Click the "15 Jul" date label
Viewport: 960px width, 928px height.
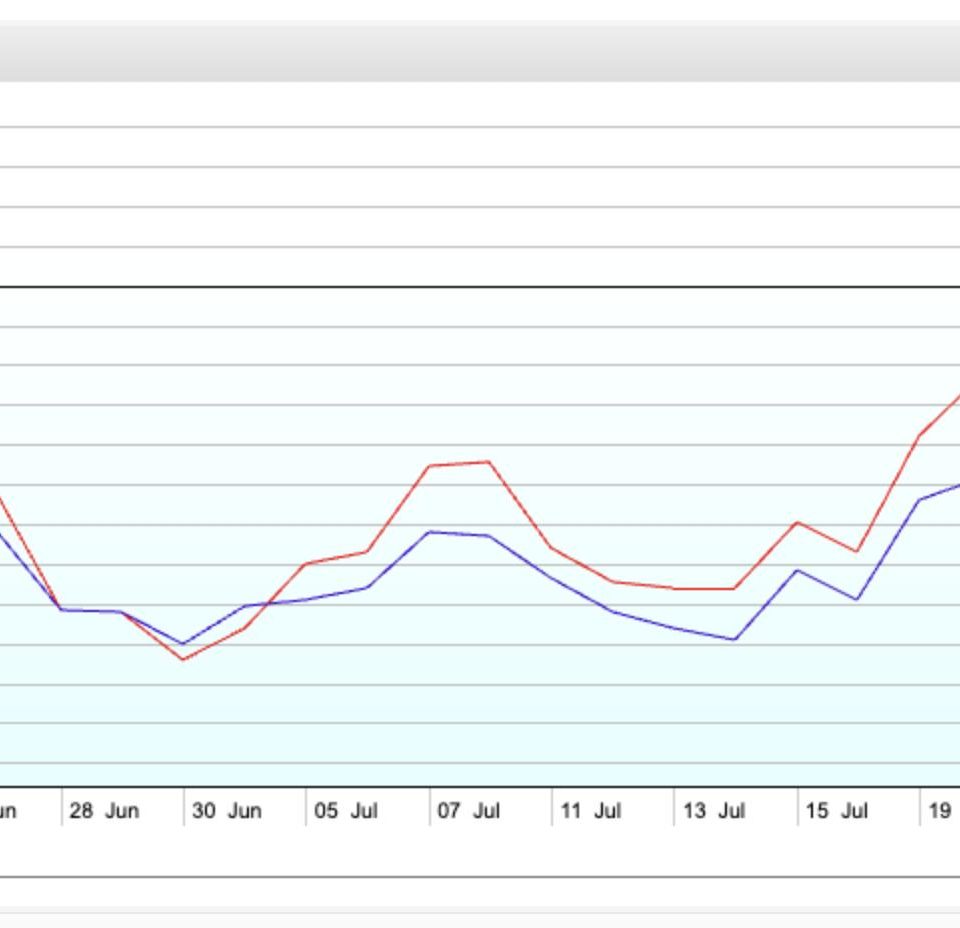pyautogui.click(x=836, y=811)
